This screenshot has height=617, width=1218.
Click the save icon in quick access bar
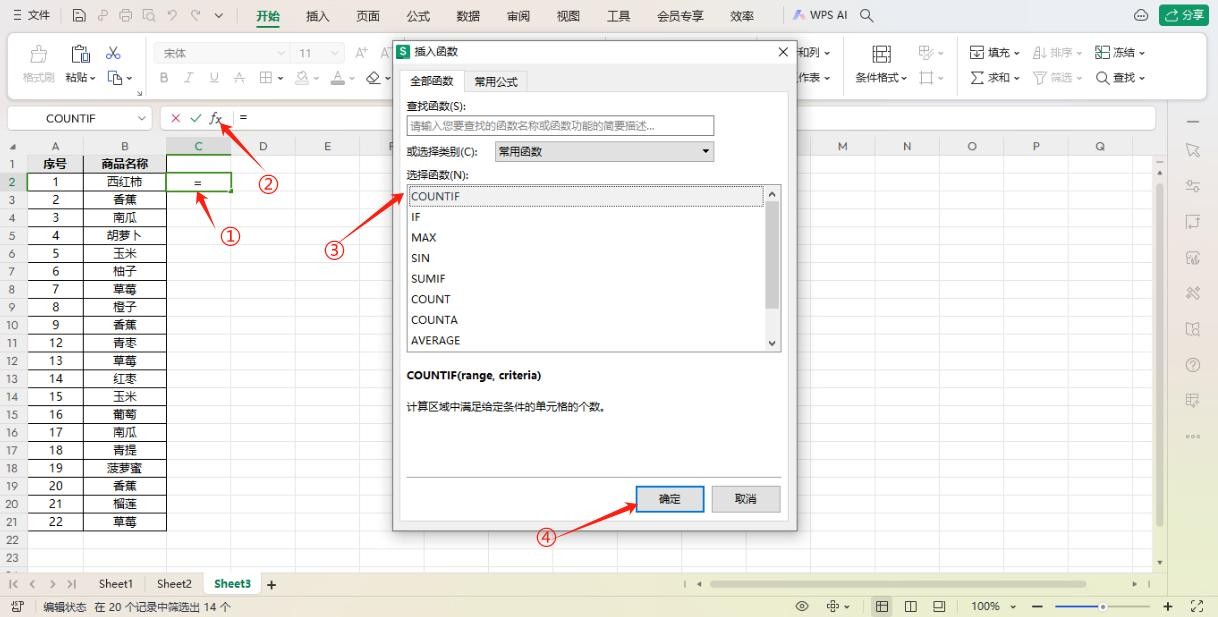click(x=79, y=16)
